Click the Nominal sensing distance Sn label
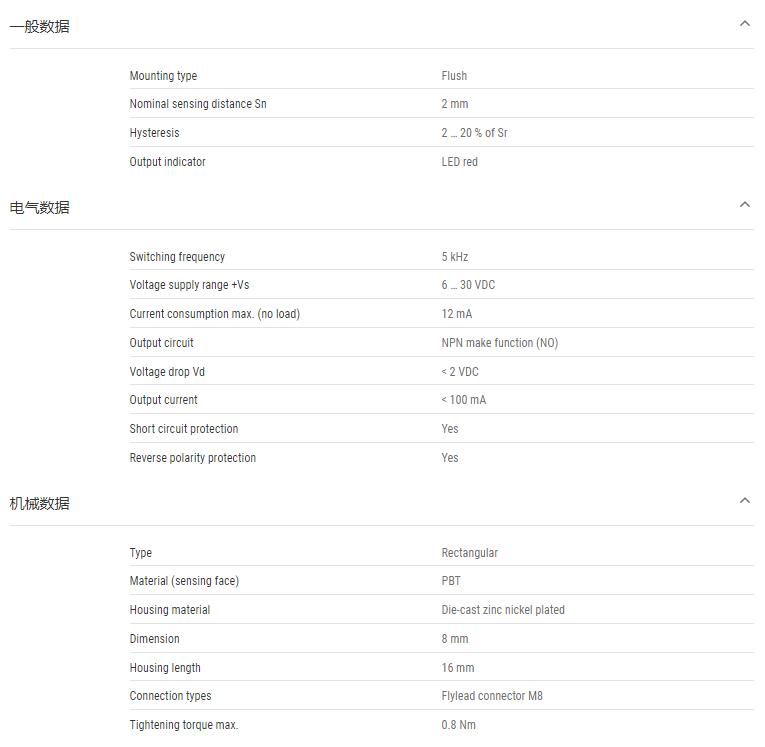Screen dimensions: 765x747 (198, 104)
